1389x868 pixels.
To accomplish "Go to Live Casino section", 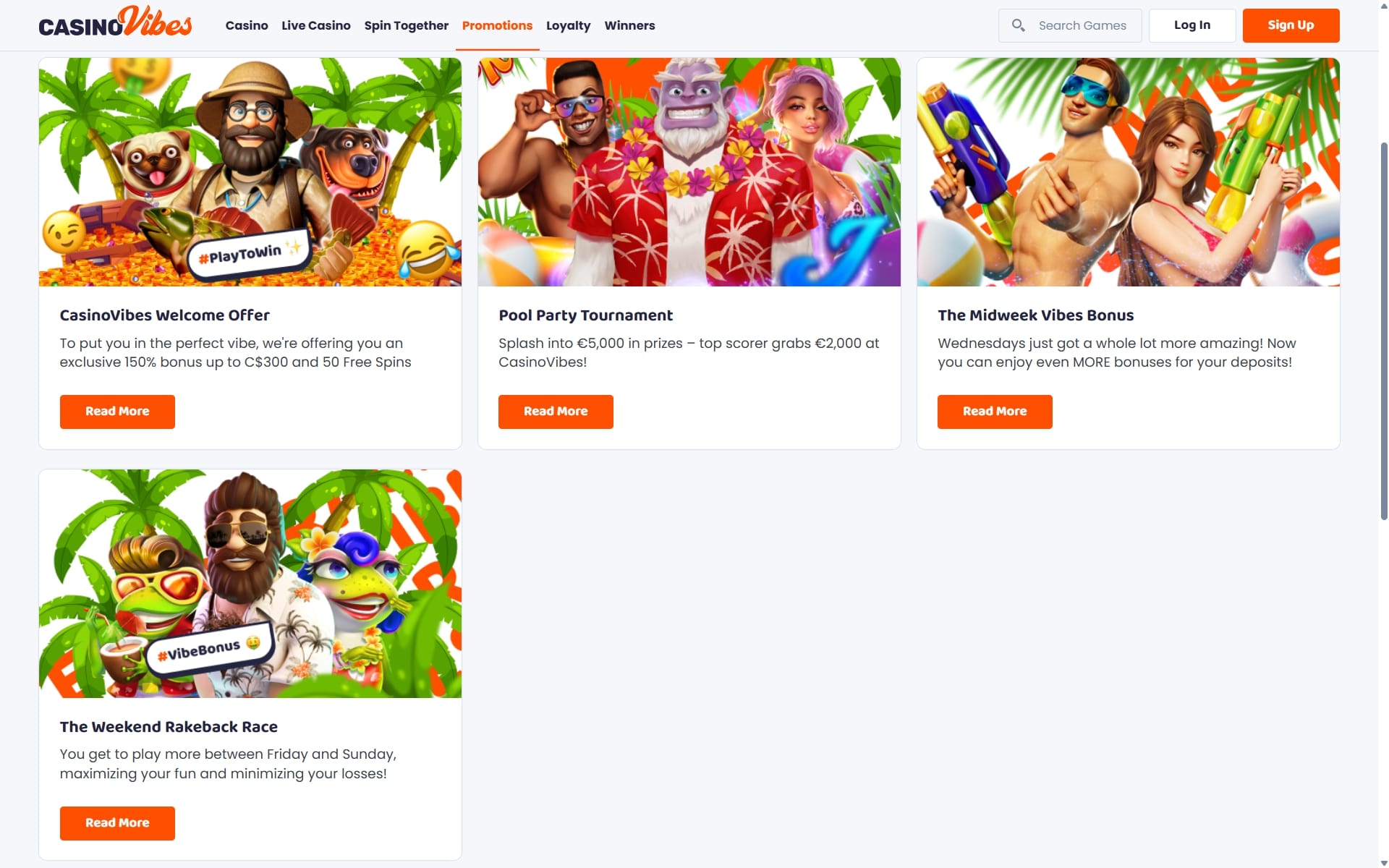I will [316, 25].
